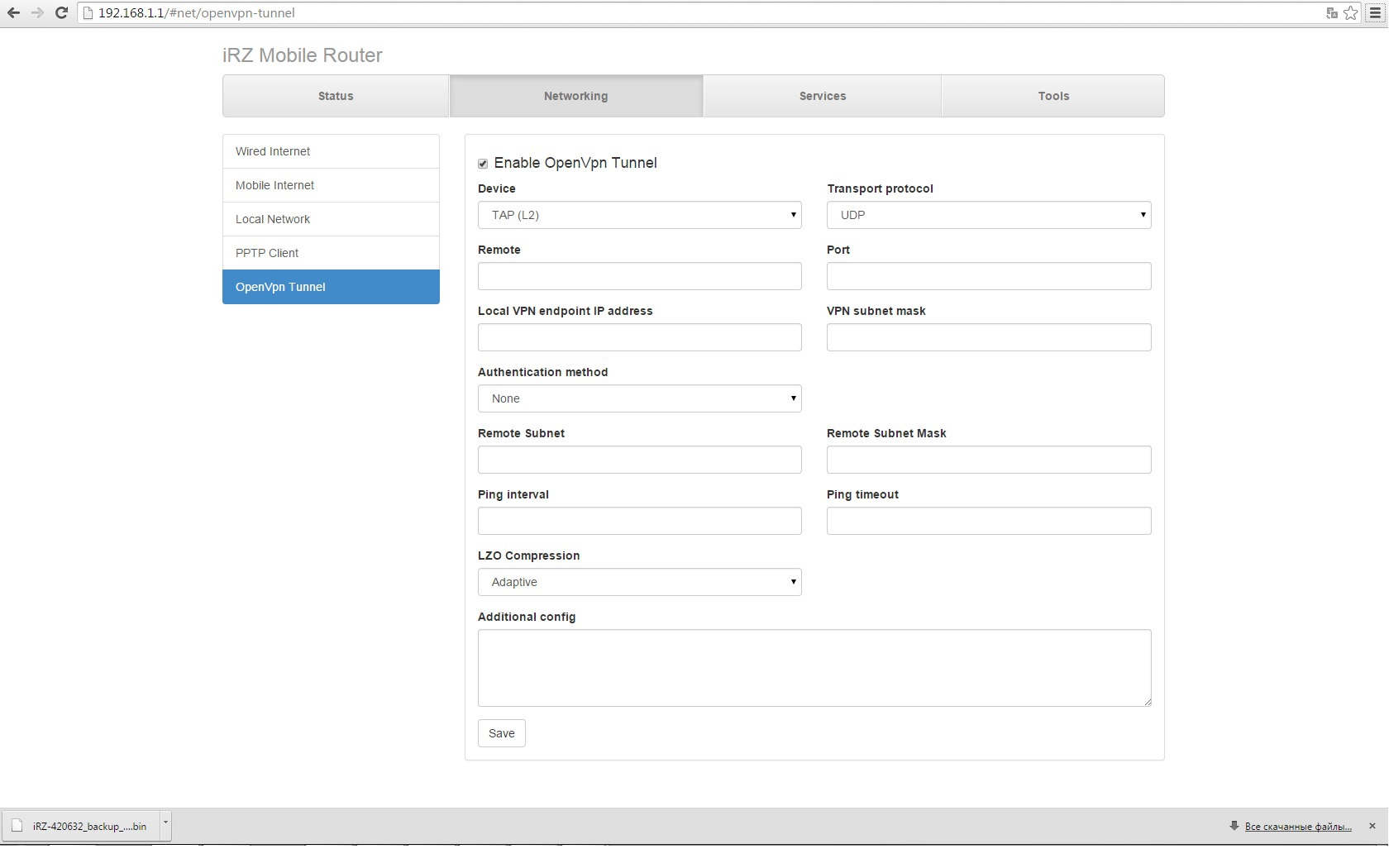Viewport: 1389px width, 868px height.
Task: Click the Save button
Action: tap(502, 733)
